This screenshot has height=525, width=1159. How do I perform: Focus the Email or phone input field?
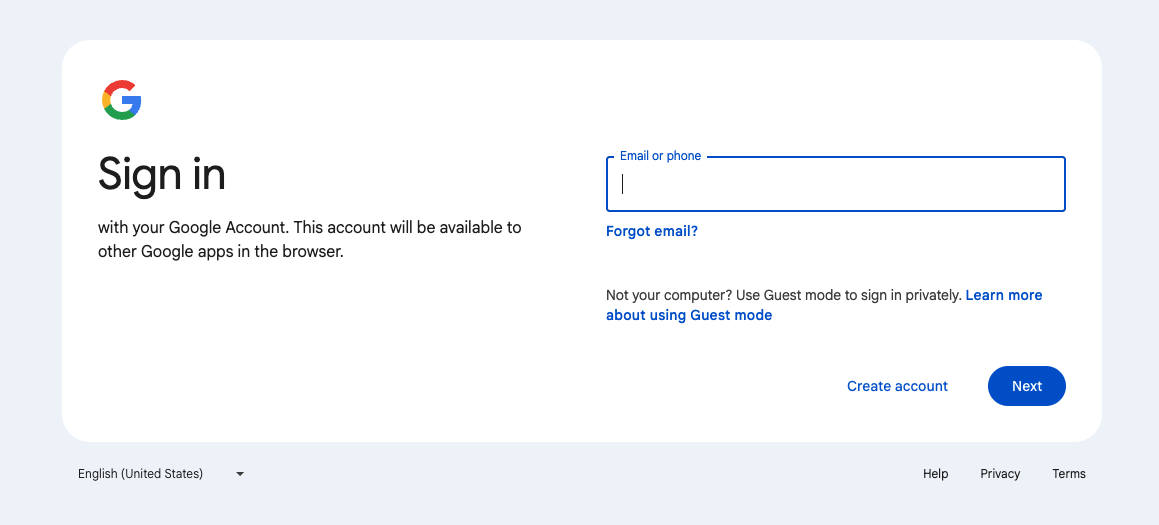tap(835, 184)
